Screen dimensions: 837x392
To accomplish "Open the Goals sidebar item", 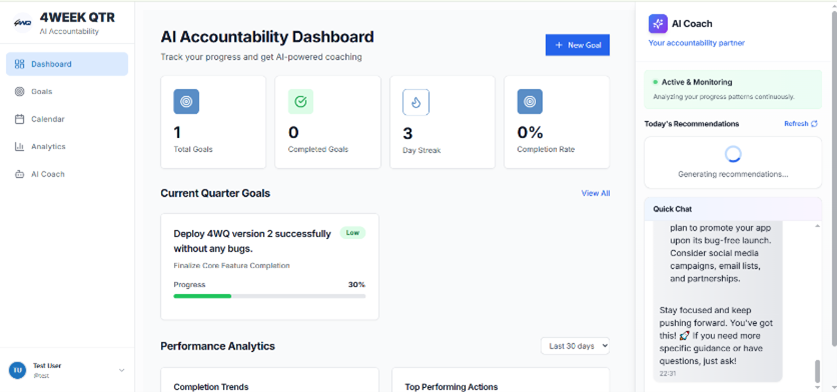I will point(67,91).
